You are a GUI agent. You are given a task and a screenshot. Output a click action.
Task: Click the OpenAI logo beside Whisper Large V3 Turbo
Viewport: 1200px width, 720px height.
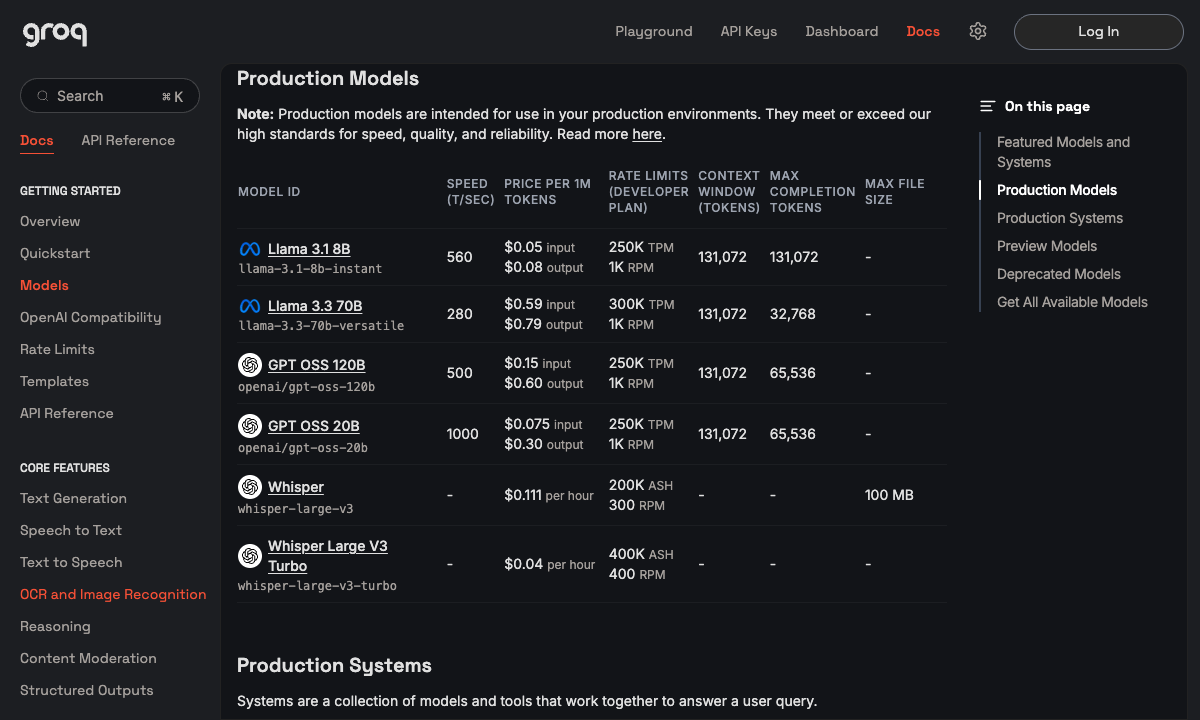click(x=250, y=556)
